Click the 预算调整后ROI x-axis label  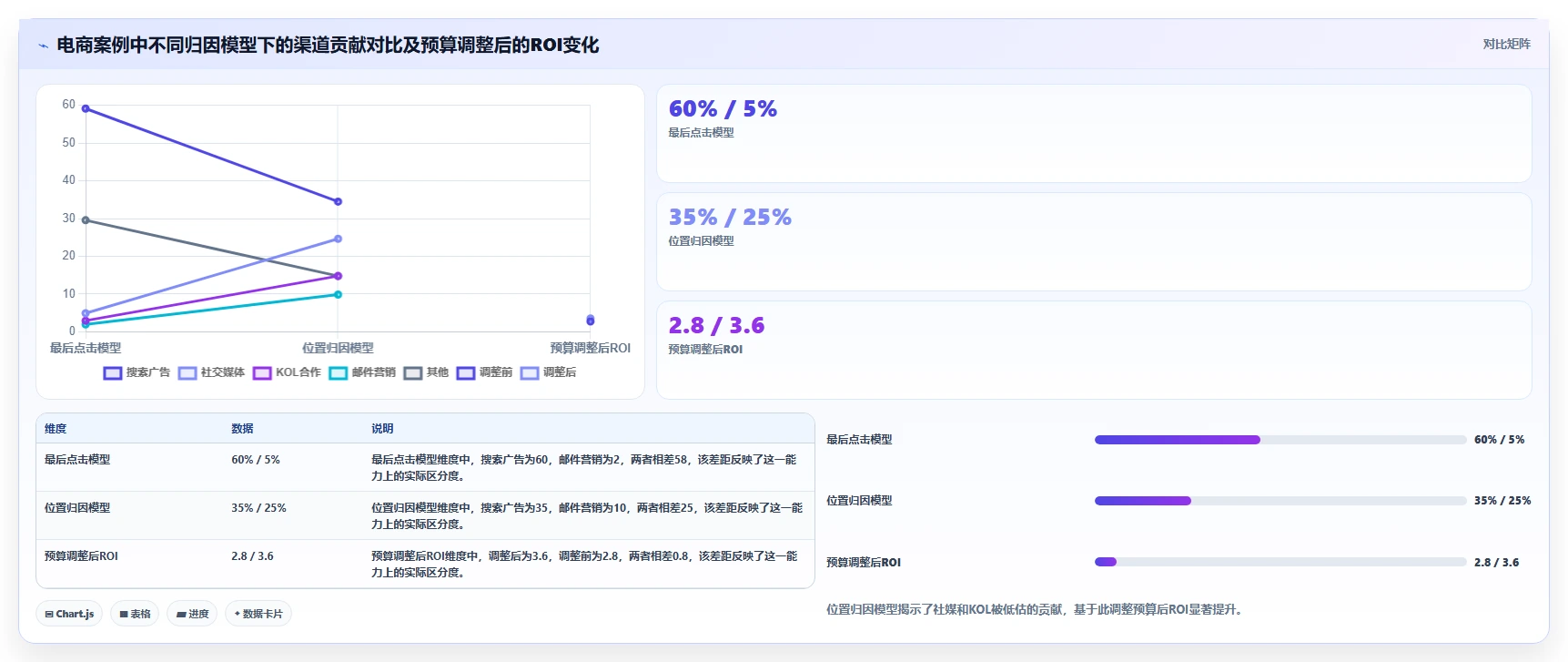point(591,348)
